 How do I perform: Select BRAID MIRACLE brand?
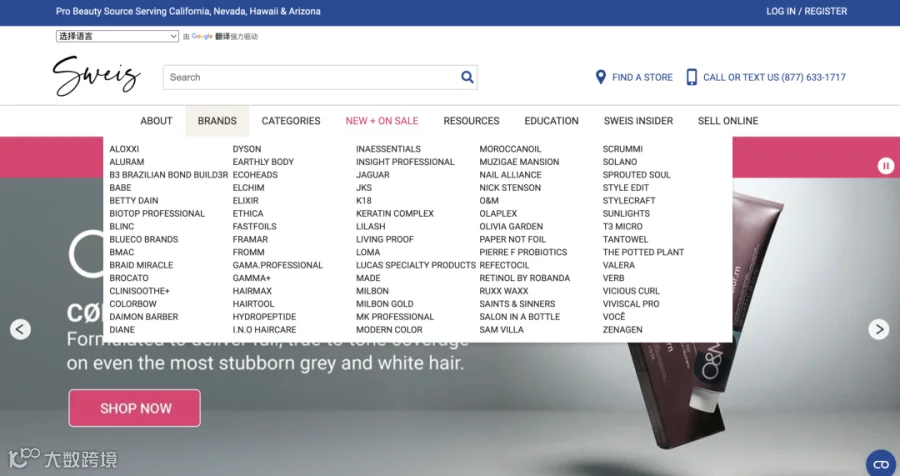[x=141, y=265]
